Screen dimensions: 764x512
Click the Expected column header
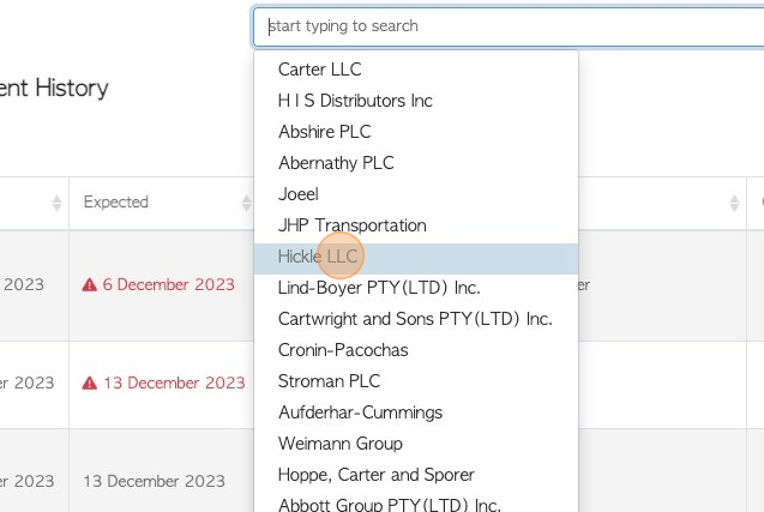click(x=116, y=202)
